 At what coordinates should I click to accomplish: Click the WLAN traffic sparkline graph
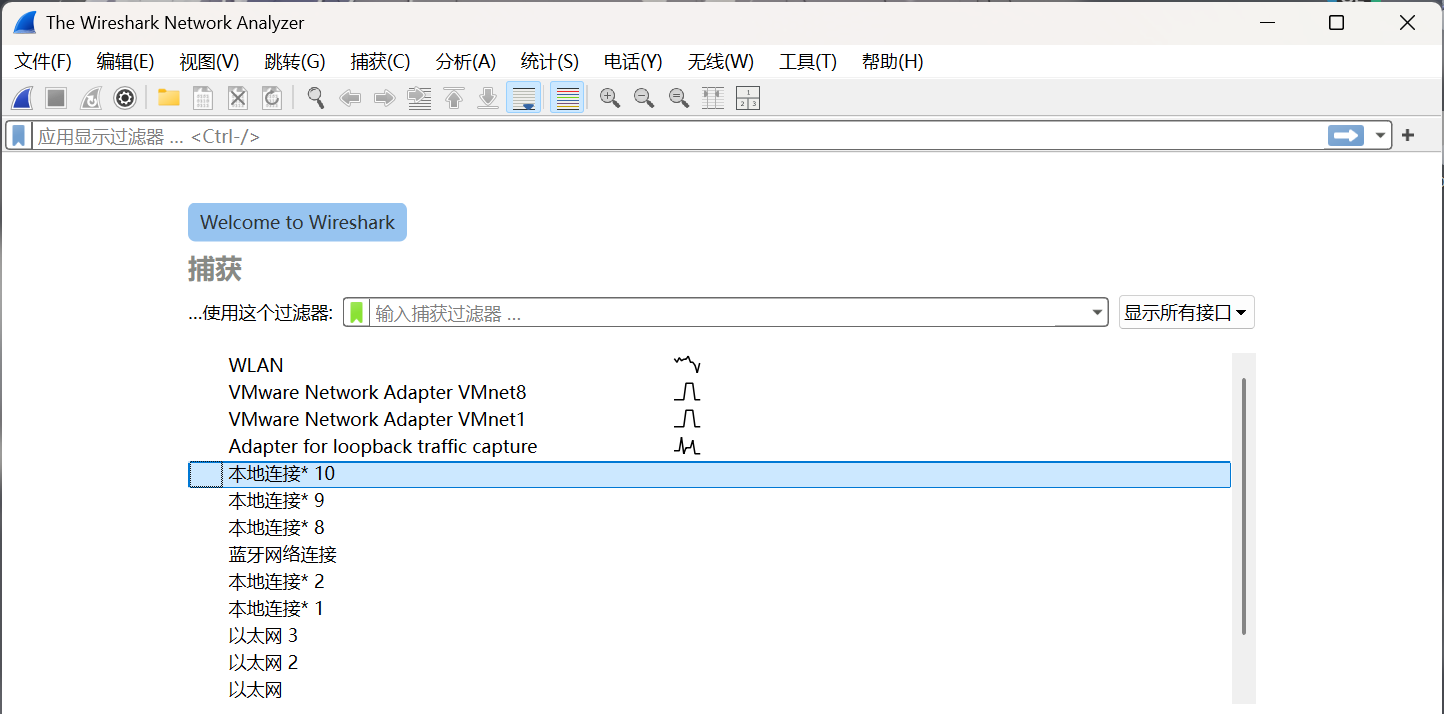point(687,365)
